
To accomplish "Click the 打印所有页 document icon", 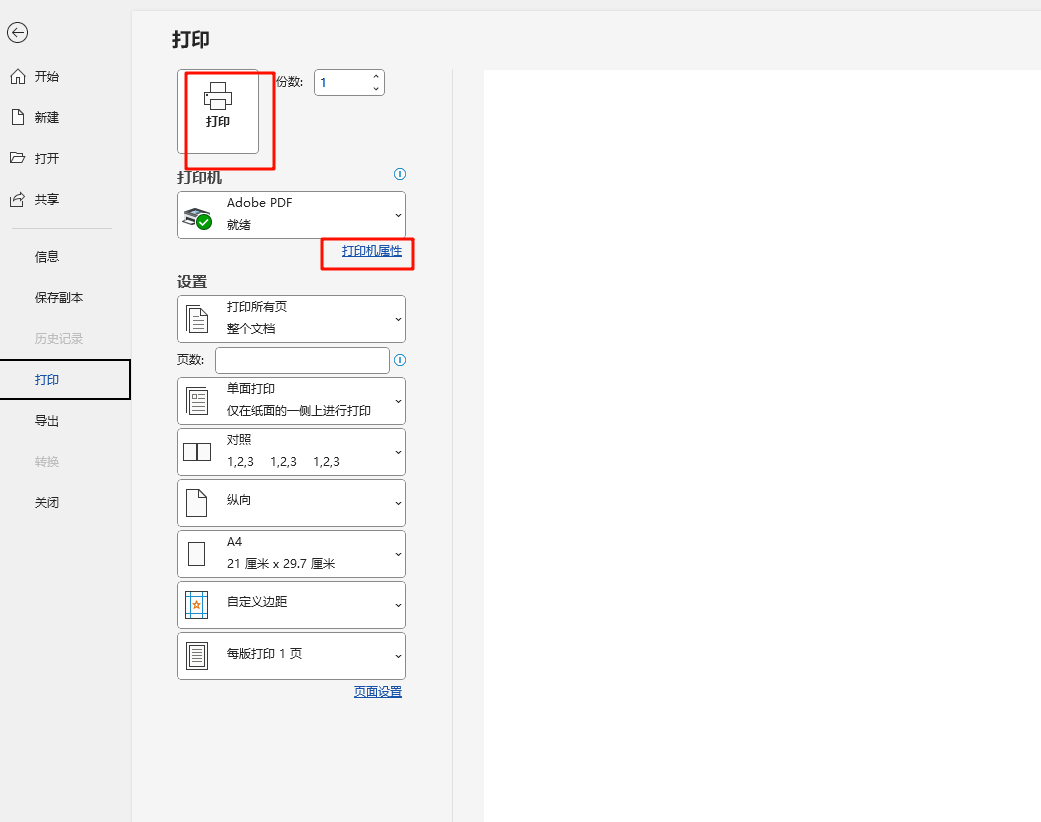I will pyautogui.click(x=197, y=319).
